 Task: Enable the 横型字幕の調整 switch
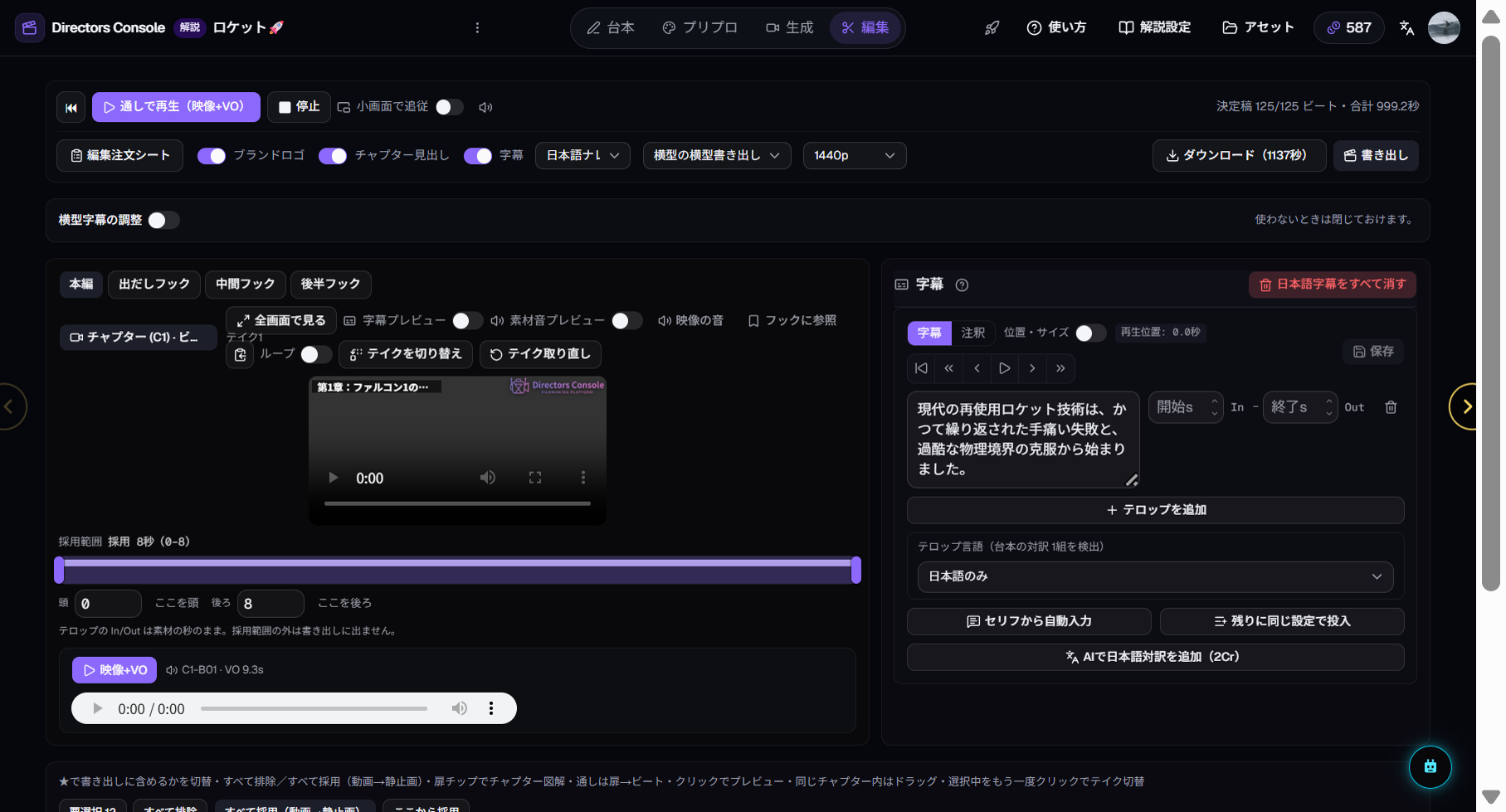[163, 220]
